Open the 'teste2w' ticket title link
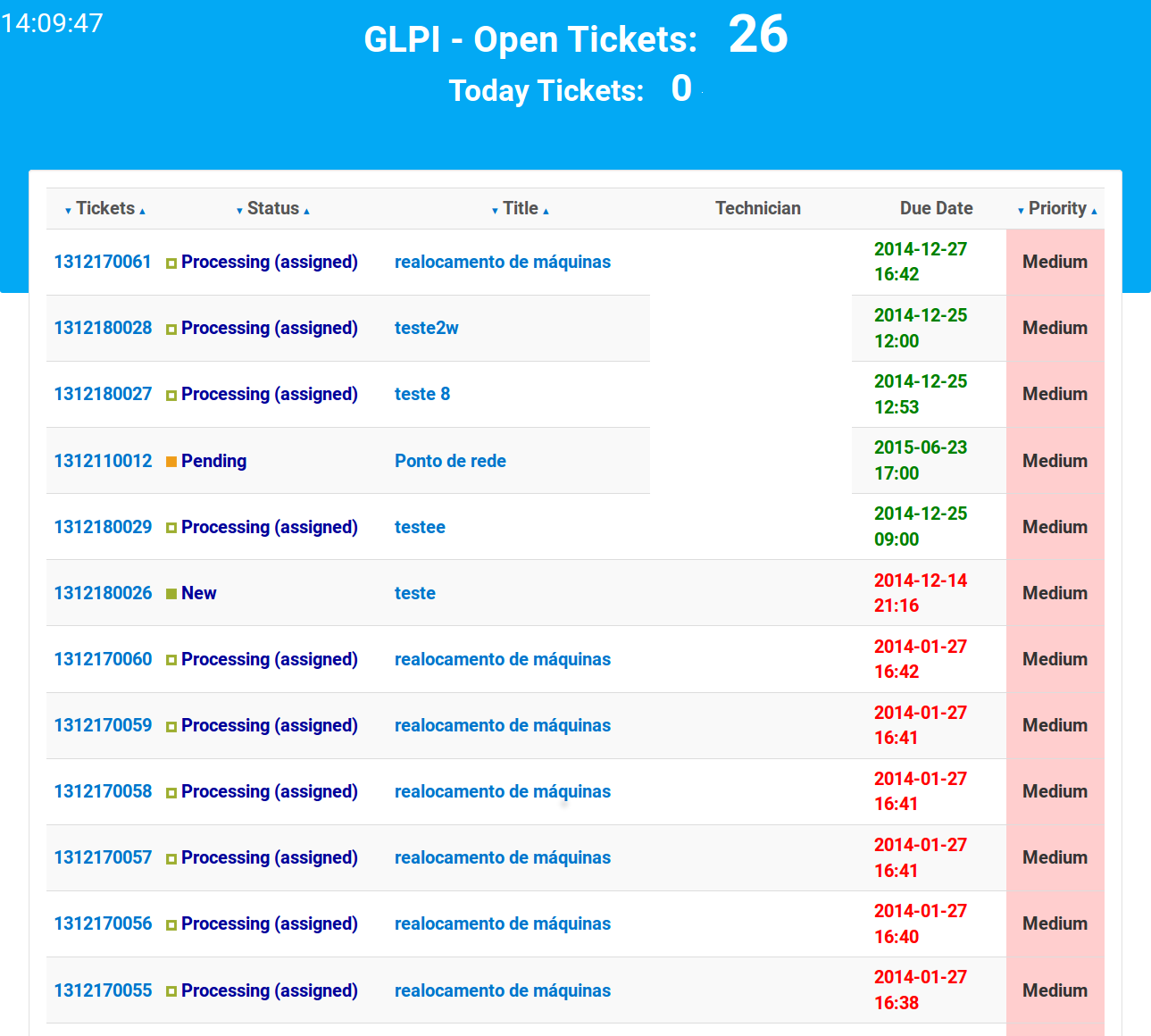This screenshot has height=1036, width=1151. pyautogui.click(x=426, y=328)
